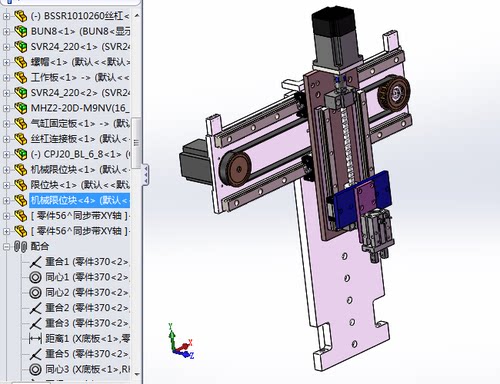Click the coincident mate icon of 重合5
The image size is (500, 384).
(35, 354)
